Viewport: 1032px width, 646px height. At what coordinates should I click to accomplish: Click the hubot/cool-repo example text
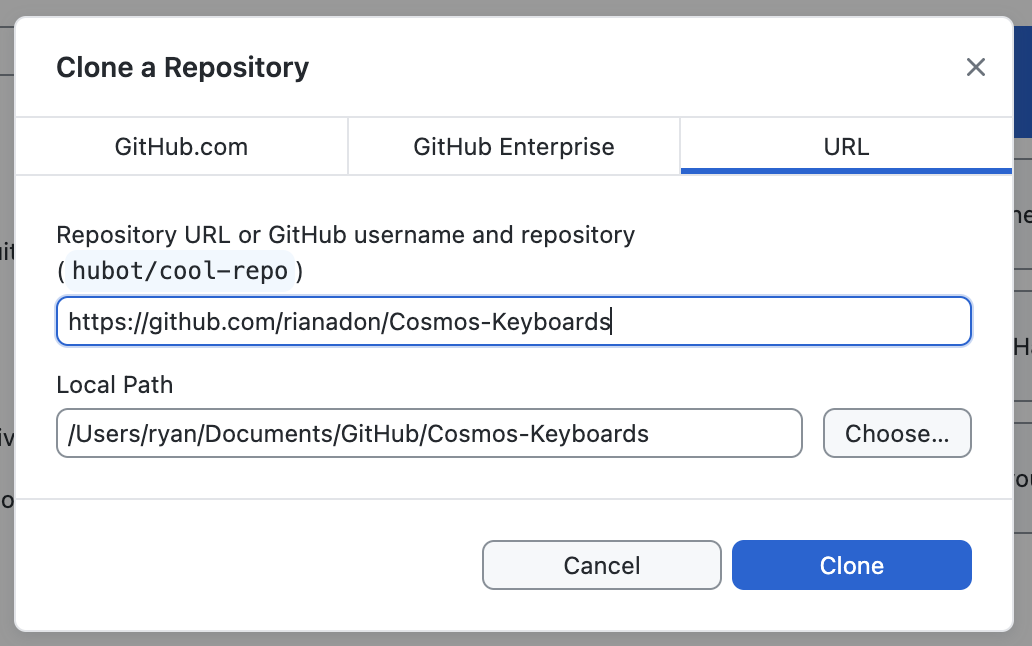click(178, 270)
